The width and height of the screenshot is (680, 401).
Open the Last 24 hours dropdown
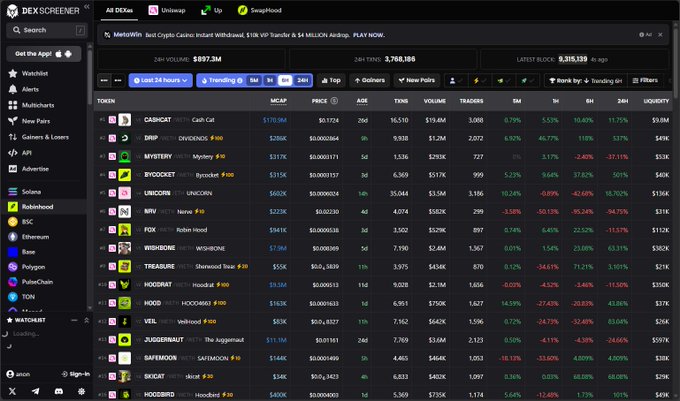tap(160, 80)
